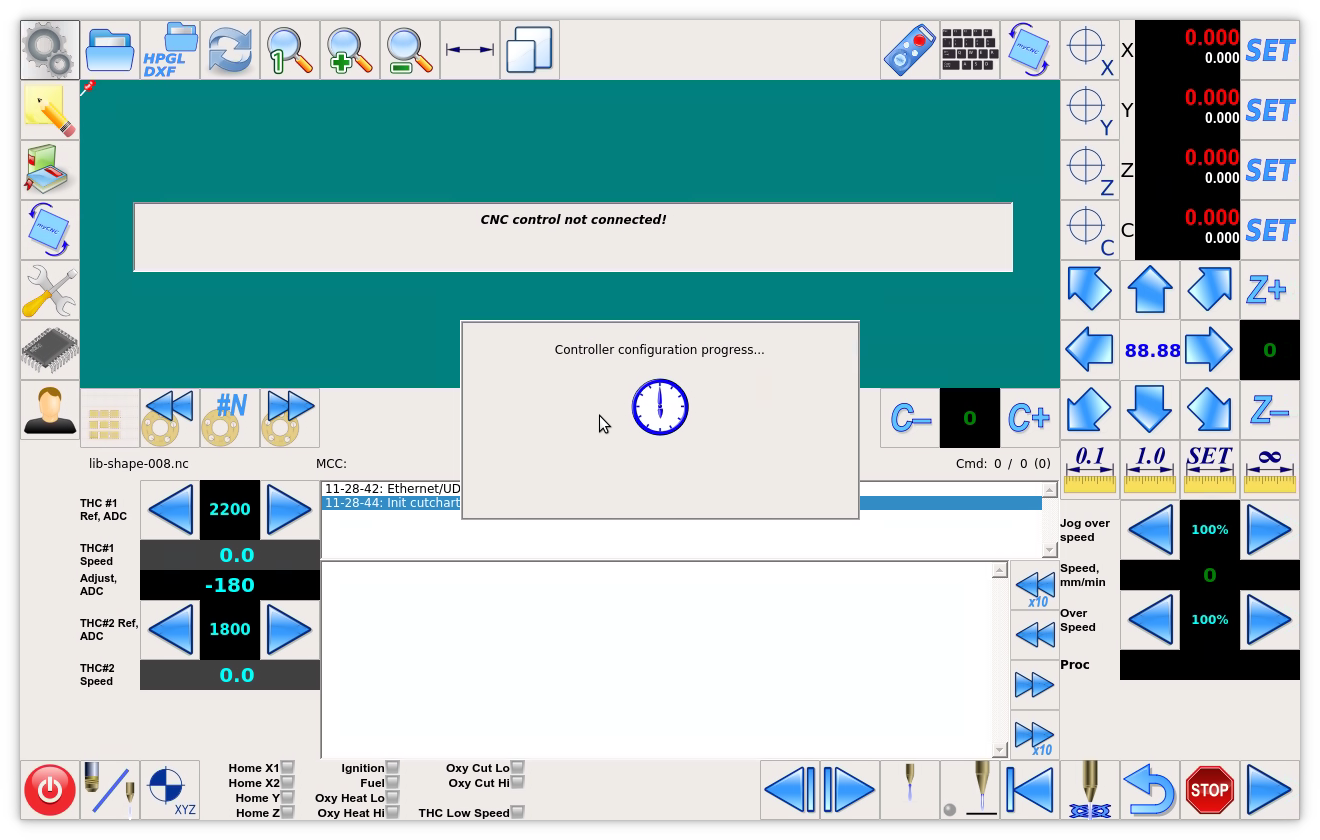
Task: Open the HPGL DXF import folder
Action: point(170,50)
